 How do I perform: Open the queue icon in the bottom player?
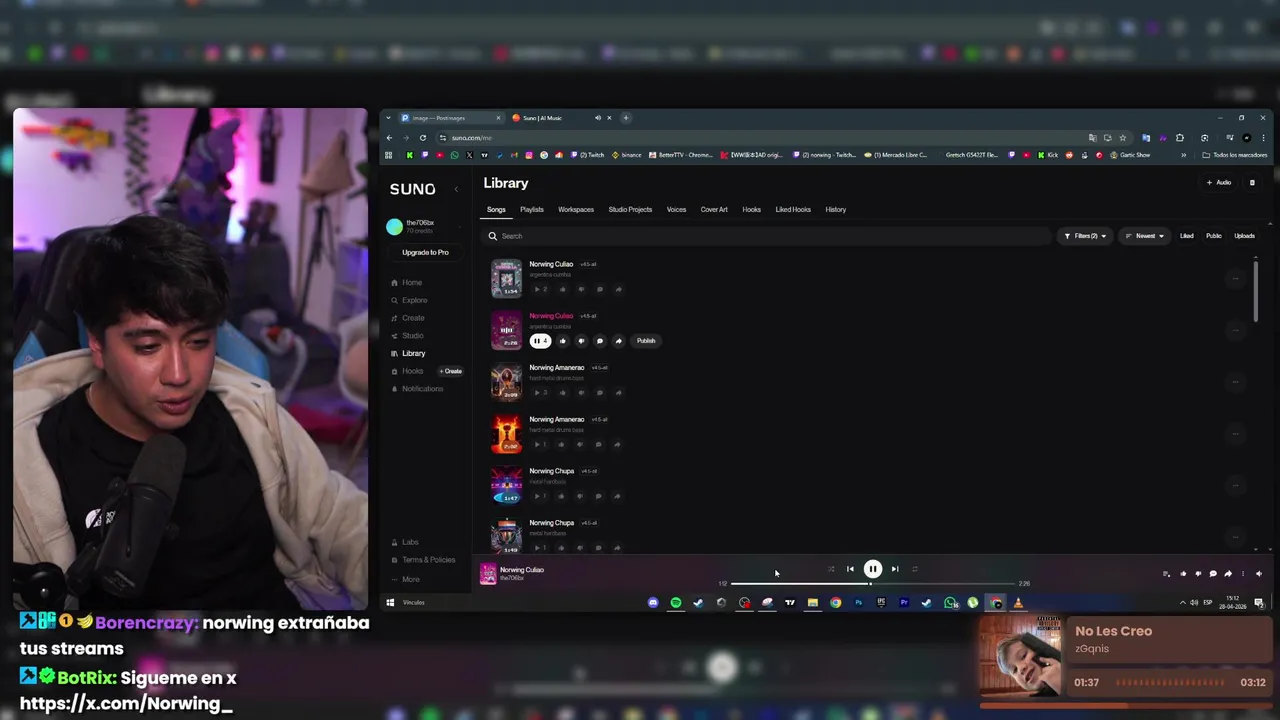[1166, 574]
